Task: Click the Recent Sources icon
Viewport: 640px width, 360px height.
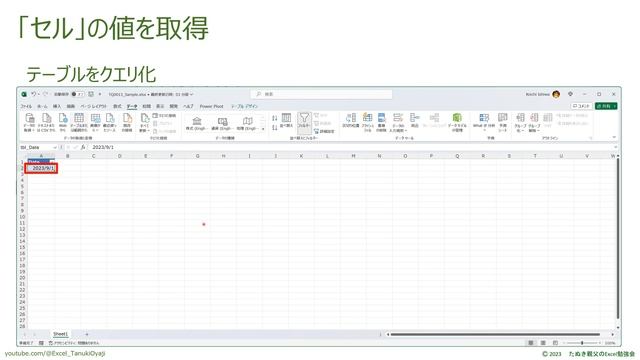Action: [110, 122]
